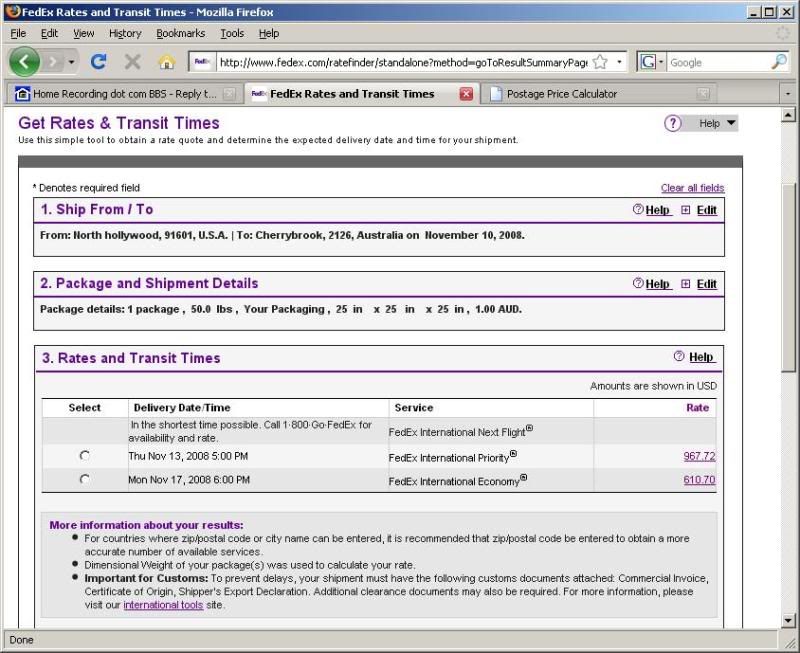Click the Rates and Transit Times help icon
The image size is (800, 653).
(x=679, y=356)
